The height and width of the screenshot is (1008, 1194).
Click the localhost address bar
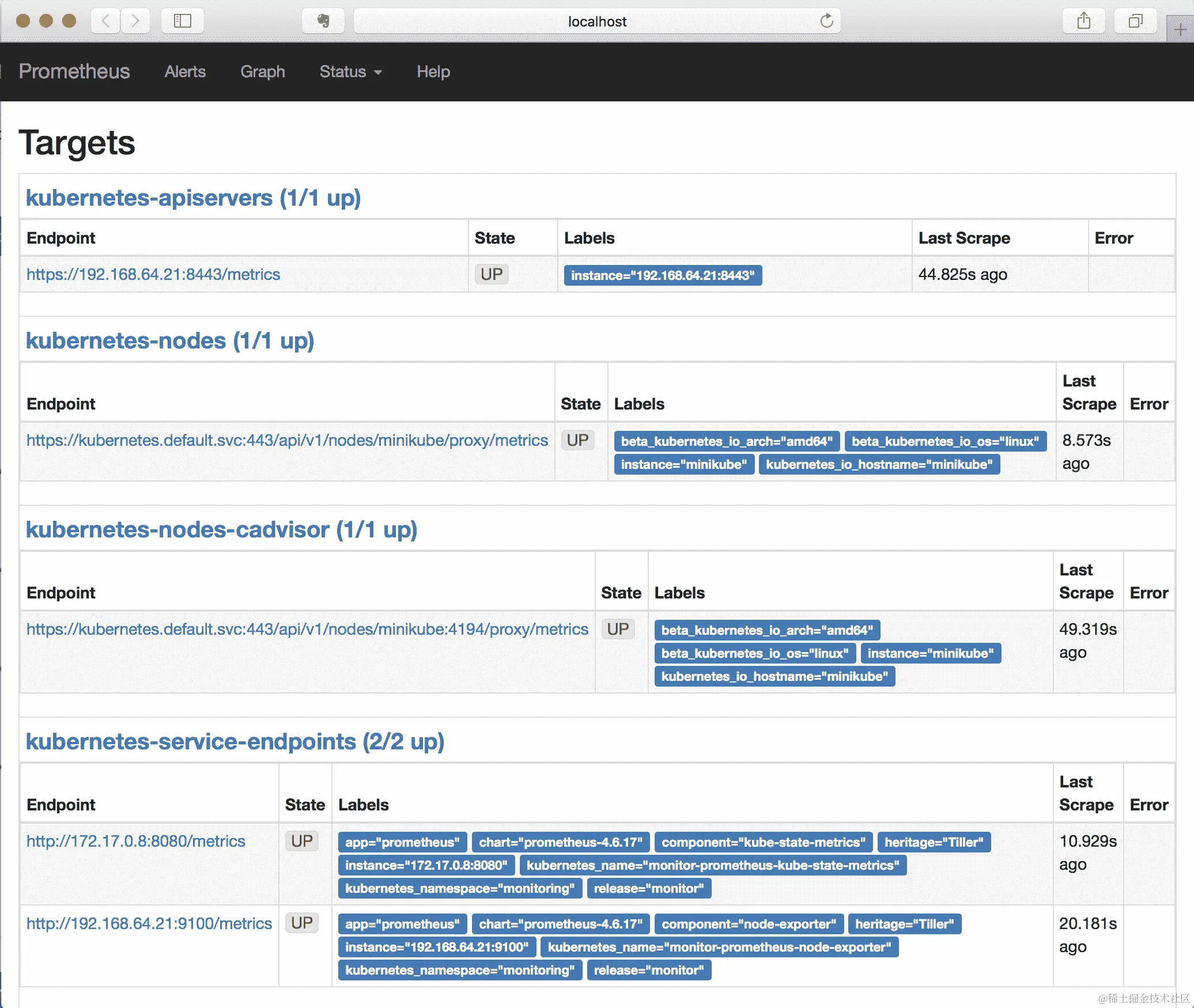596,21
